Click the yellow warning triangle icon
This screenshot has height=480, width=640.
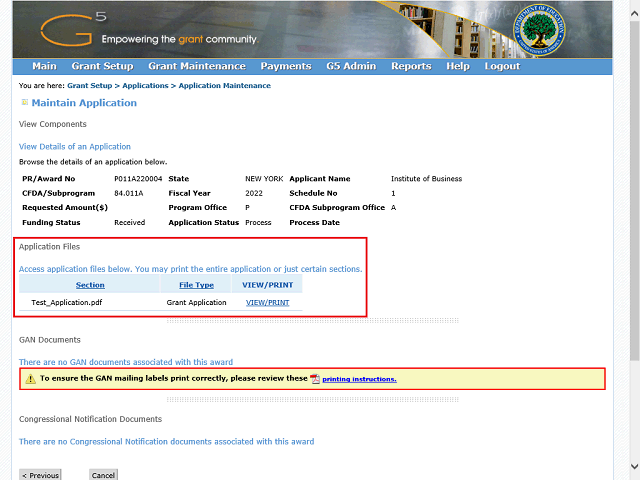(x=31, y=379)
